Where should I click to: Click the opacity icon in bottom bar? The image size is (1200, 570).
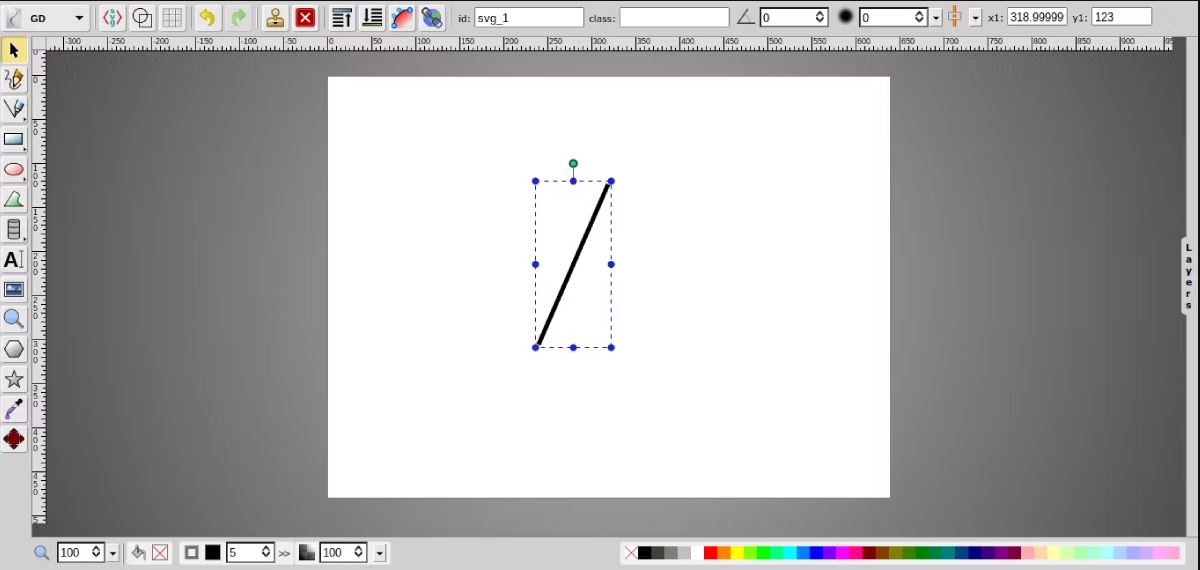307,552
